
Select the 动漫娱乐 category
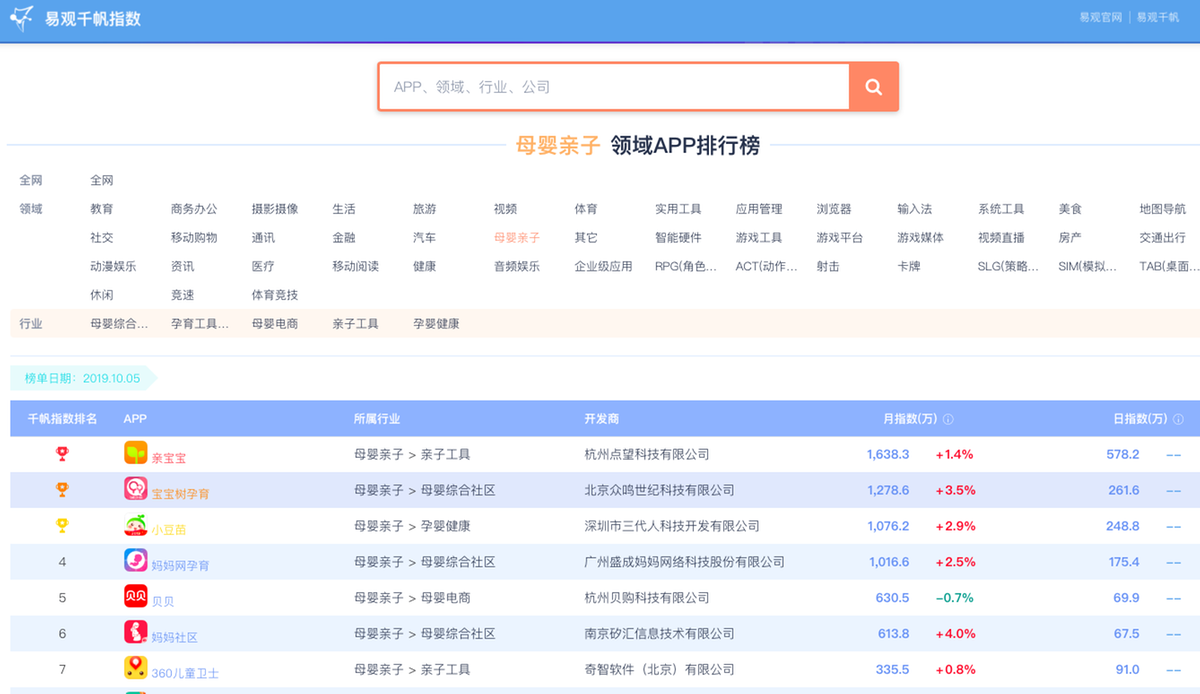[114, 267]
